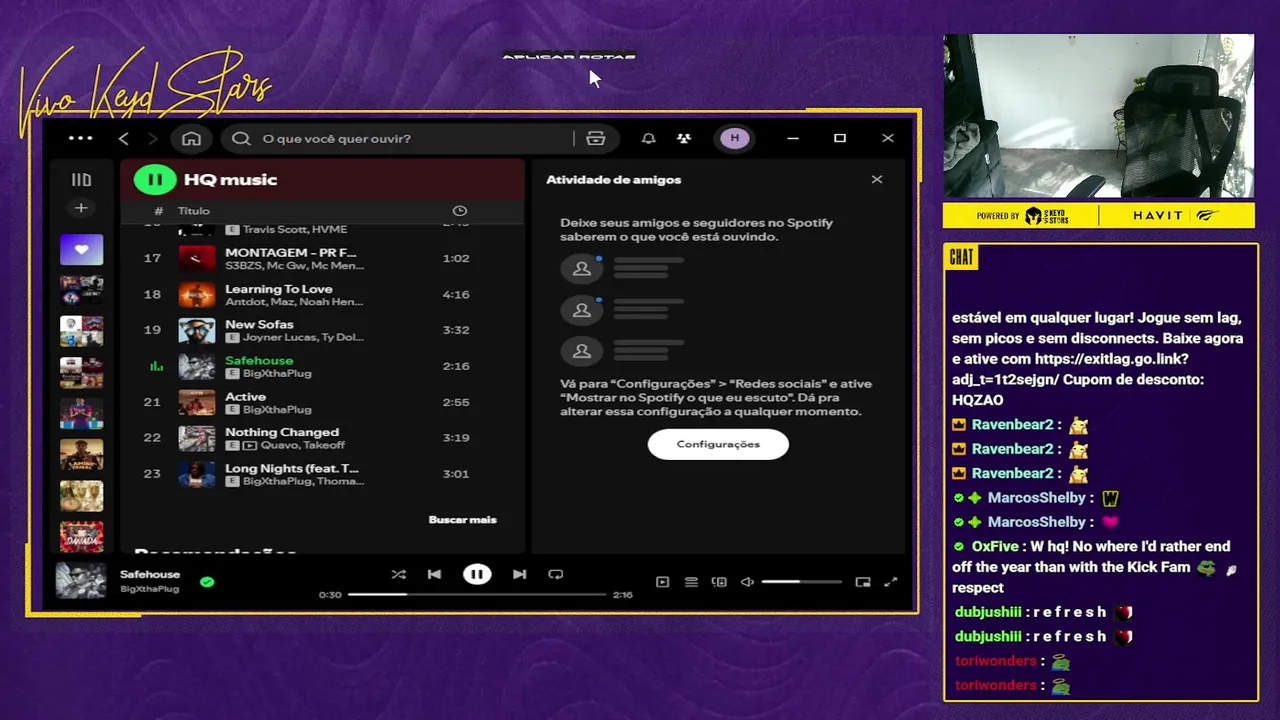Screen dimensions: 1280x720
Task: Open the queue icon
Action: [691, 582]
